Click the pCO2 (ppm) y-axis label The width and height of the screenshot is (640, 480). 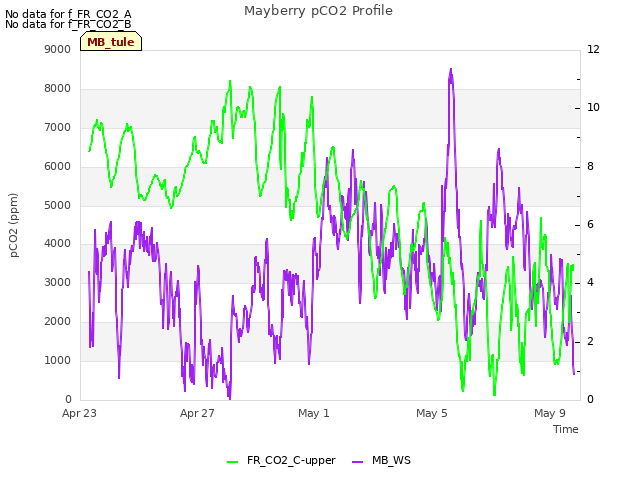click(x=14, y=225)
